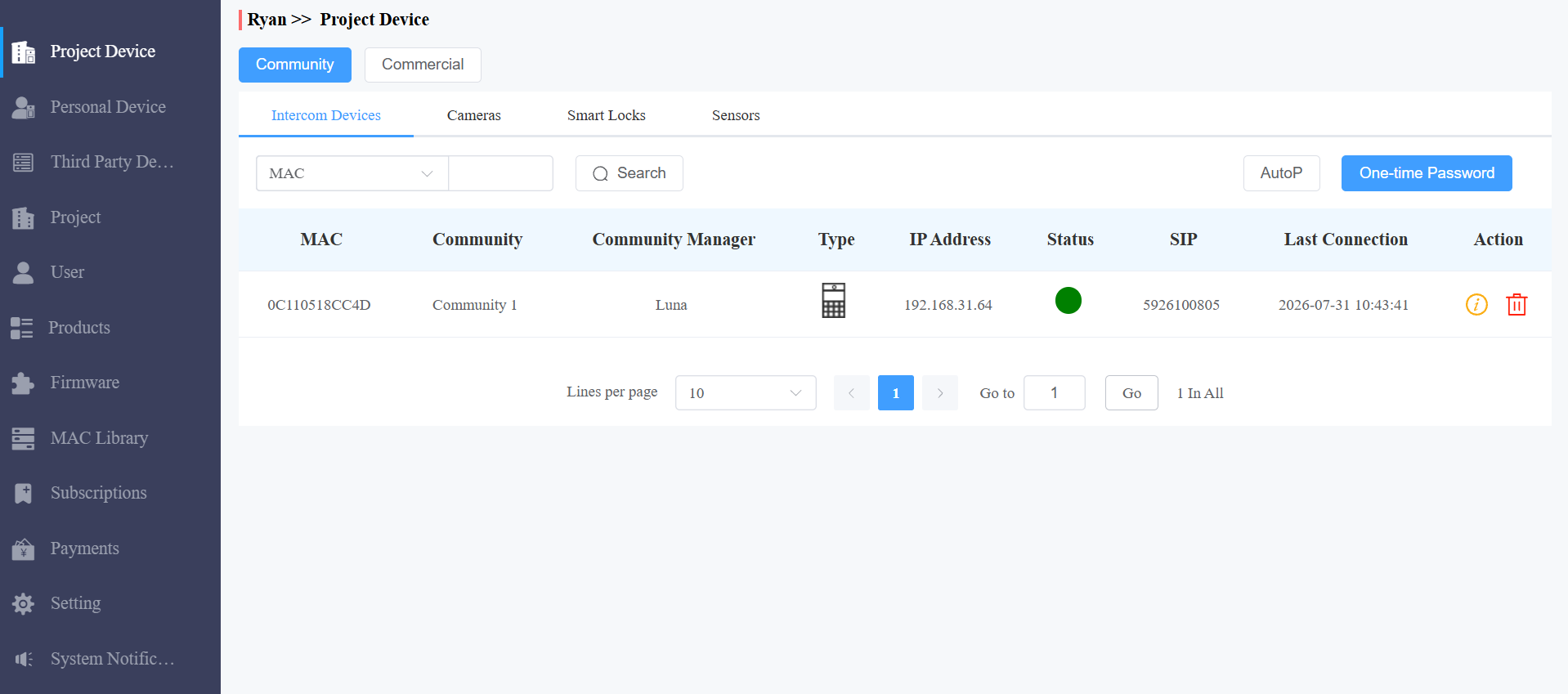Screen dimensions: 1568x694
Task: Click the green online status indicator
Action: tap(1068, 300)
